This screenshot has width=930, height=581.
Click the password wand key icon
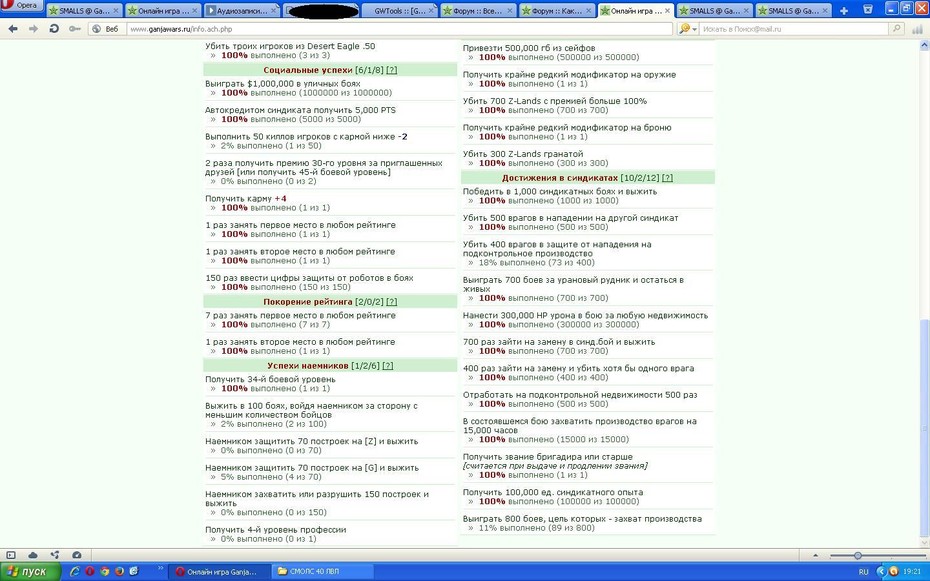[x=74, y=28]
